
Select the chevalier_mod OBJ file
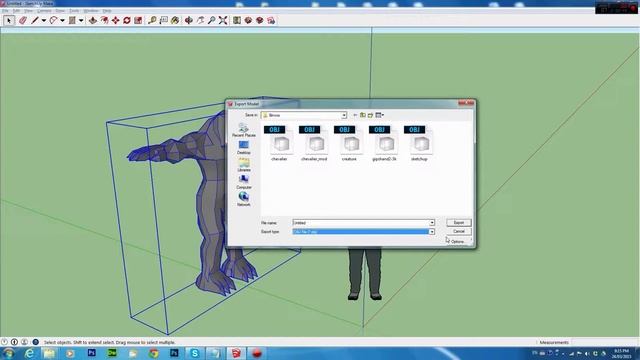[314, 143]
